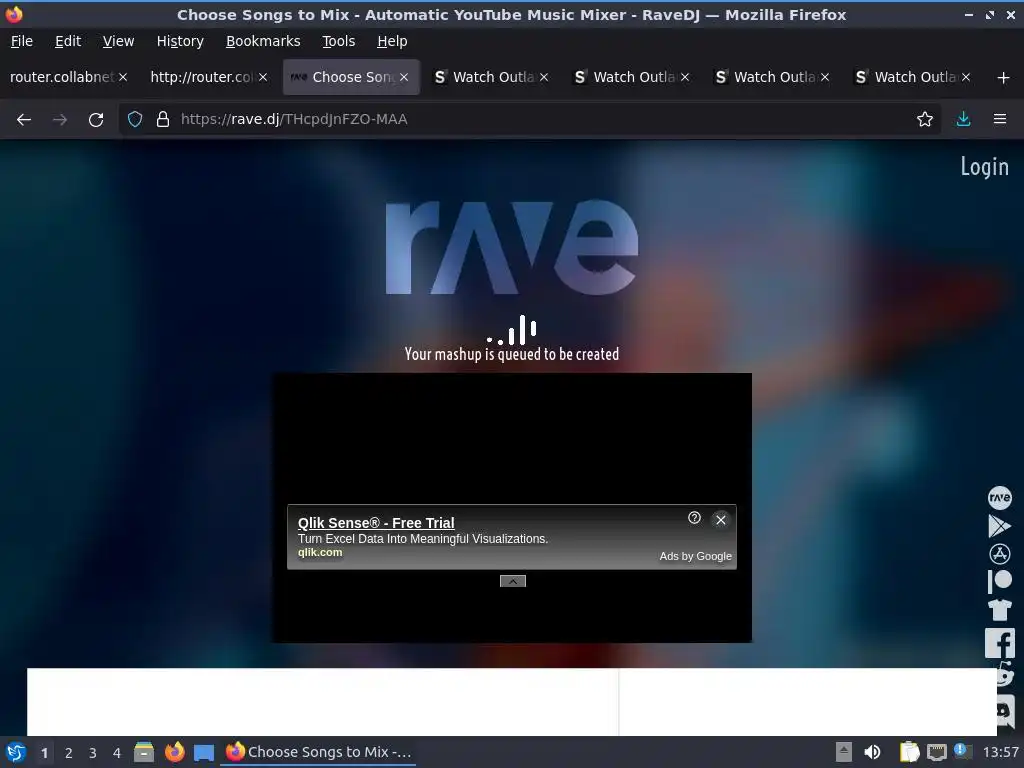Open the Help menu
This screenshot has width=1024, height=768.
pyautogui.click(x=392, y=41)
